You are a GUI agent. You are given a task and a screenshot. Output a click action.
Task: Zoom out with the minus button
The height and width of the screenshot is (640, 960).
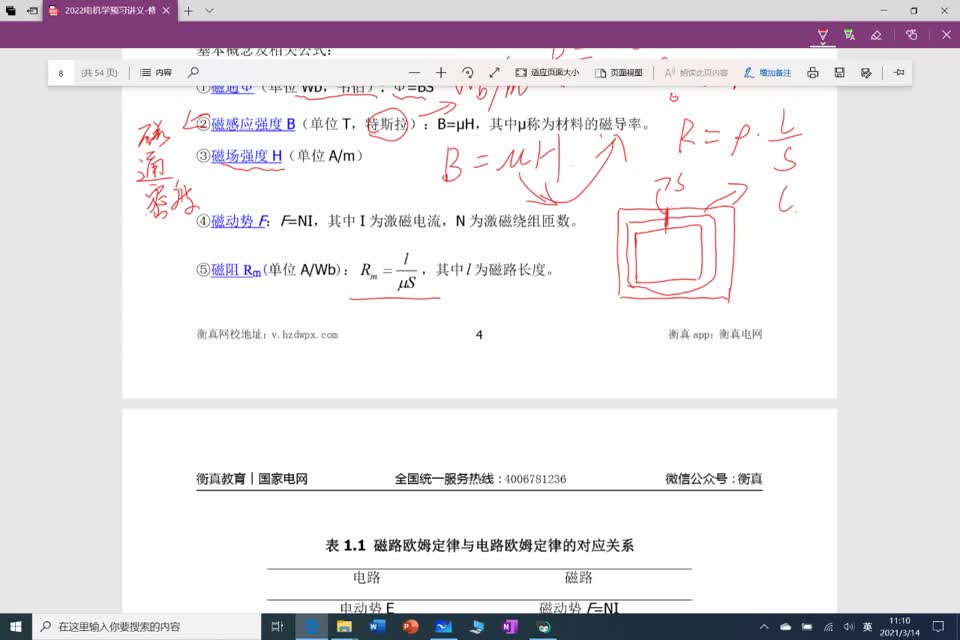414,72
